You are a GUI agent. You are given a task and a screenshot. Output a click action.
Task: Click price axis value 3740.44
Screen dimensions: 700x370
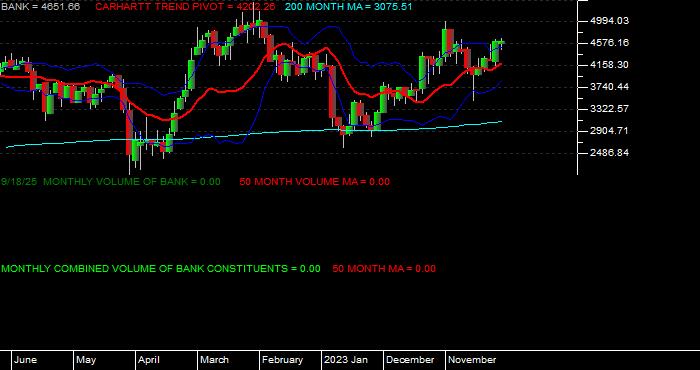click(x=609, y=87)
